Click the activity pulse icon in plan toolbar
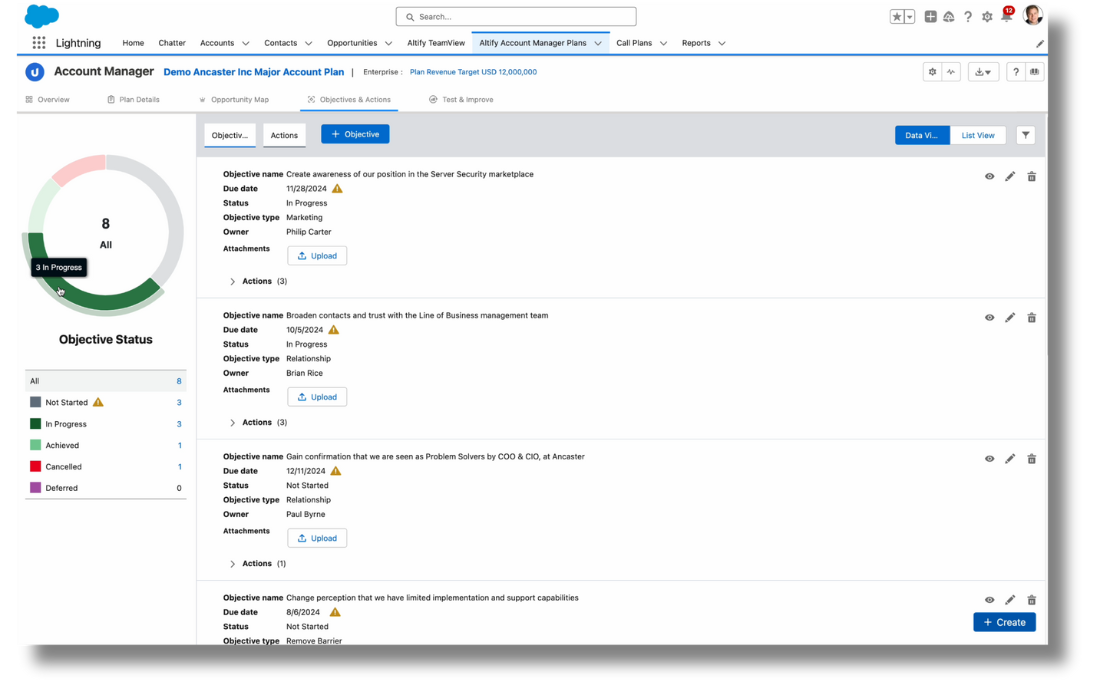 click(x=951, y=72)
